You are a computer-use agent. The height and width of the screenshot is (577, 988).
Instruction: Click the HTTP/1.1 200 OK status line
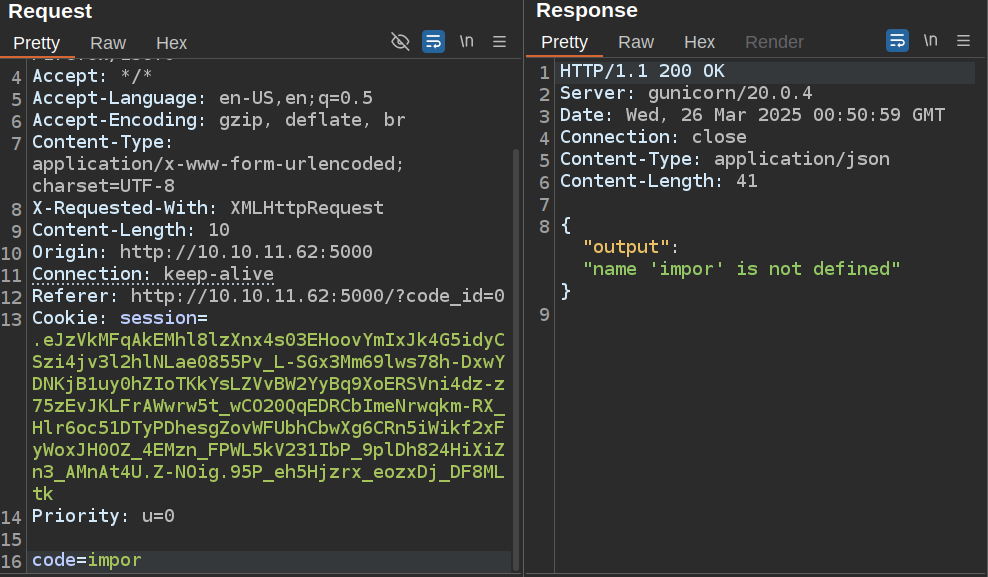click(642, 71)
